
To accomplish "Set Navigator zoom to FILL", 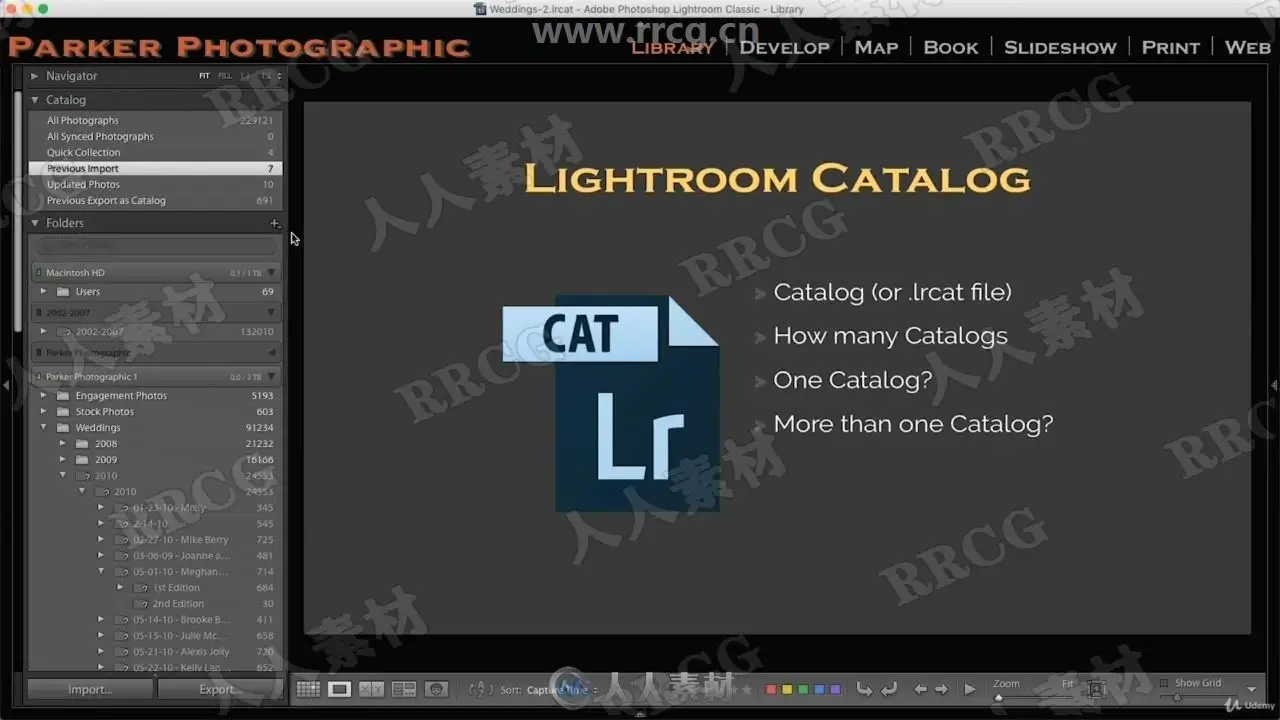I will 225,76.
